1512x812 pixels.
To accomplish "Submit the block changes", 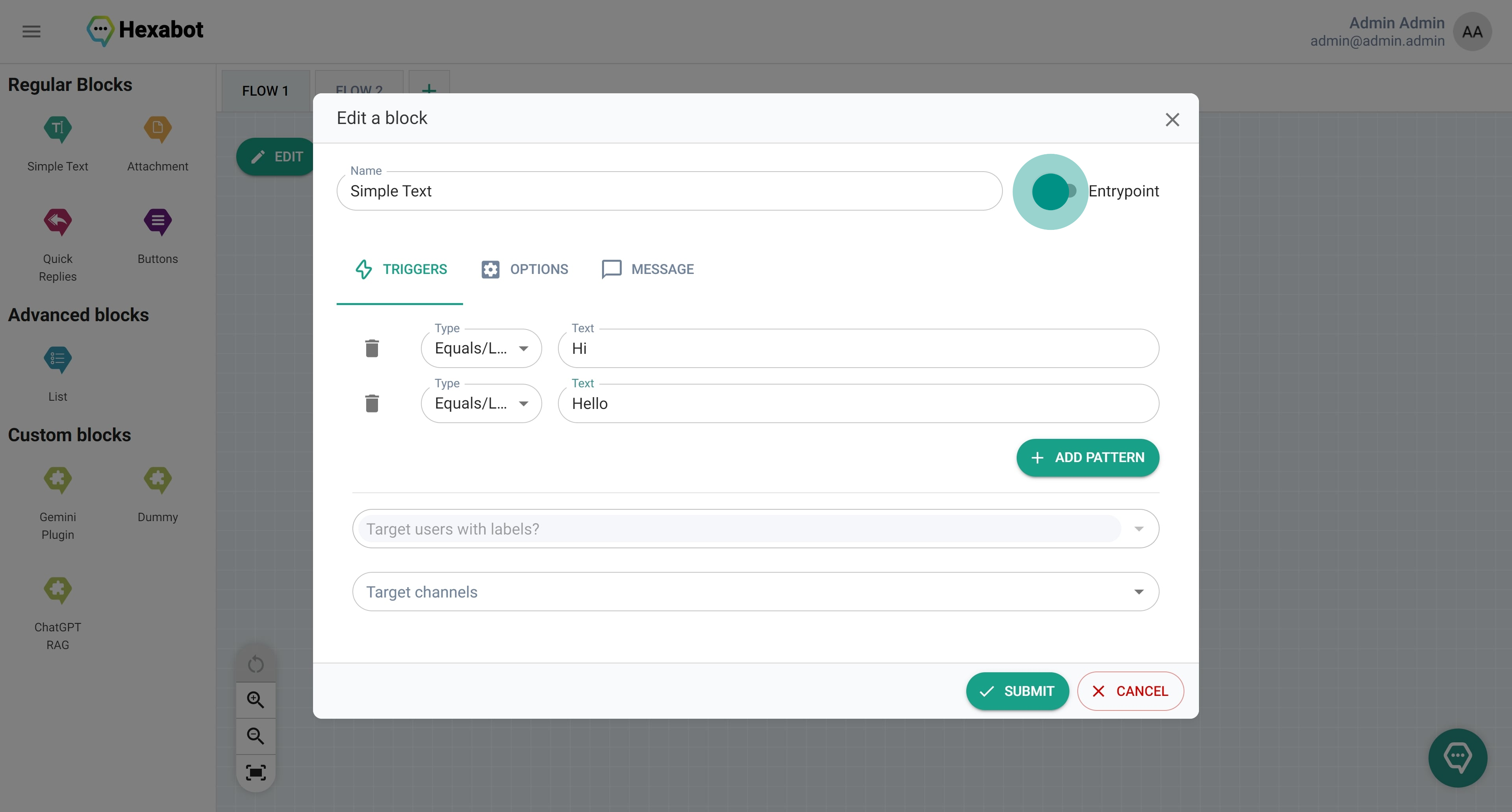I will (1017, 691).
